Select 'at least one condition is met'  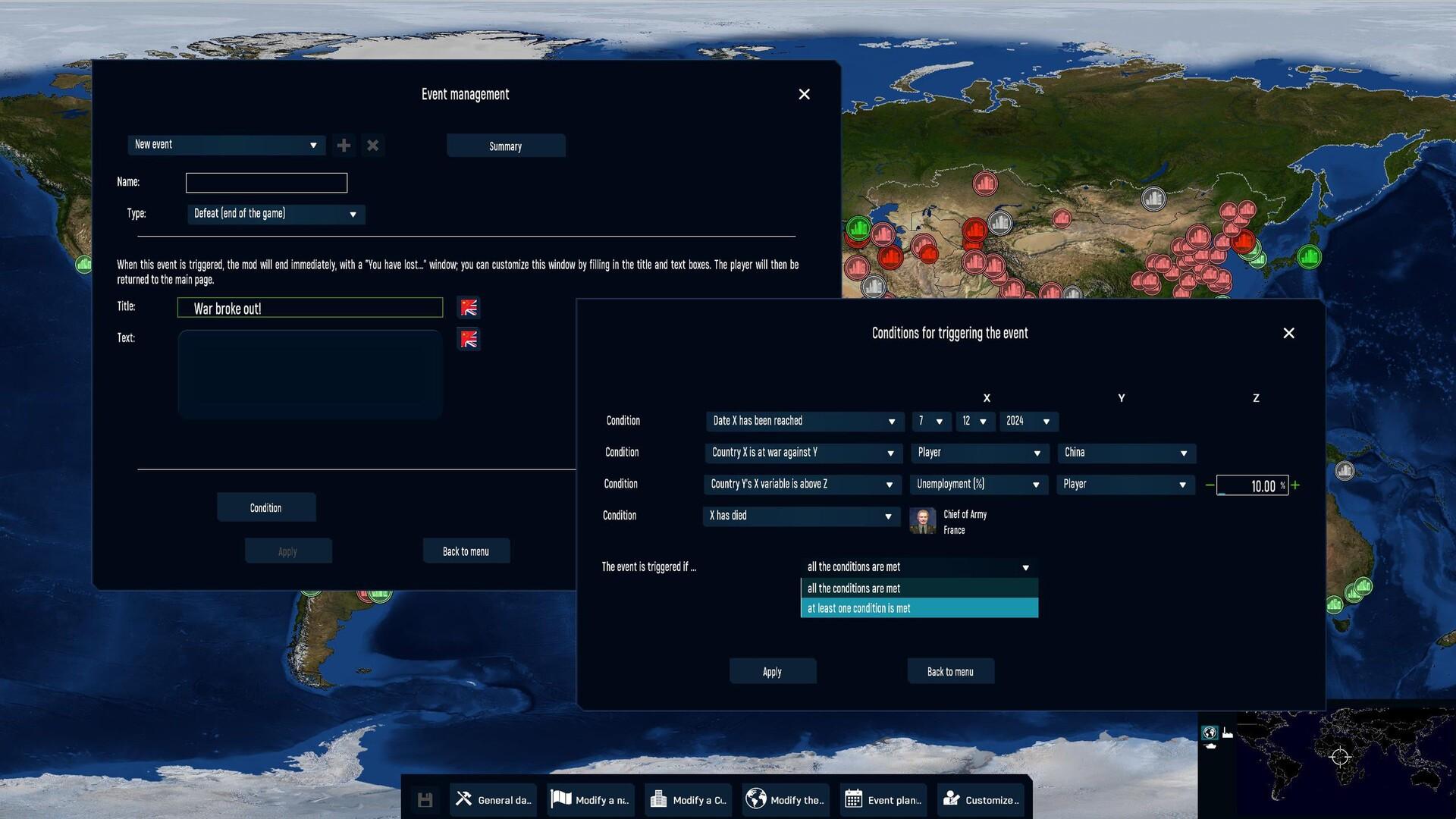tap(918, 607)
